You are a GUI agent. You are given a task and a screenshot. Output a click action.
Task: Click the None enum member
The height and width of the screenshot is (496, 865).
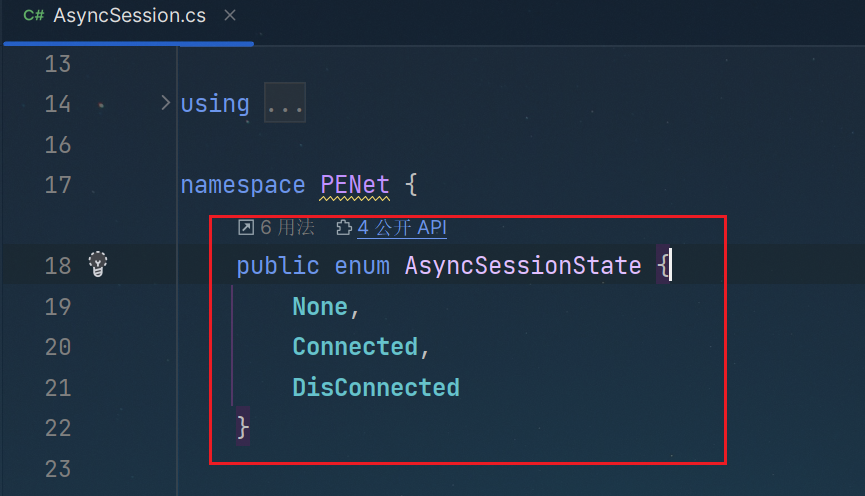click(320, 306)
